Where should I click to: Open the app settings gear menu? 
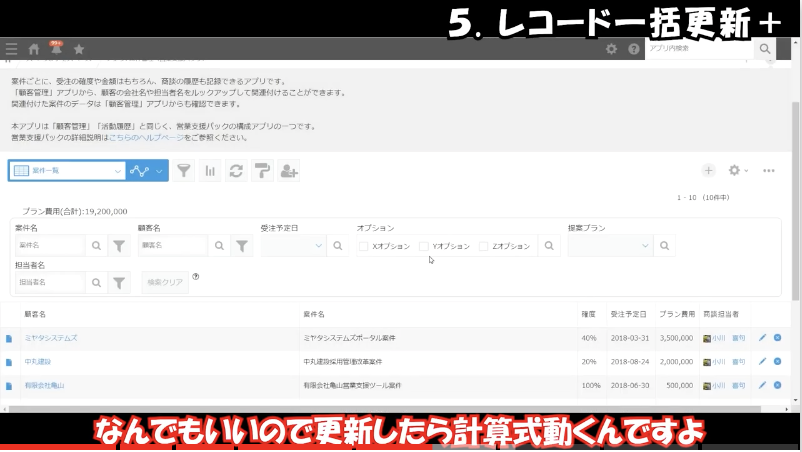pos(738,171)
